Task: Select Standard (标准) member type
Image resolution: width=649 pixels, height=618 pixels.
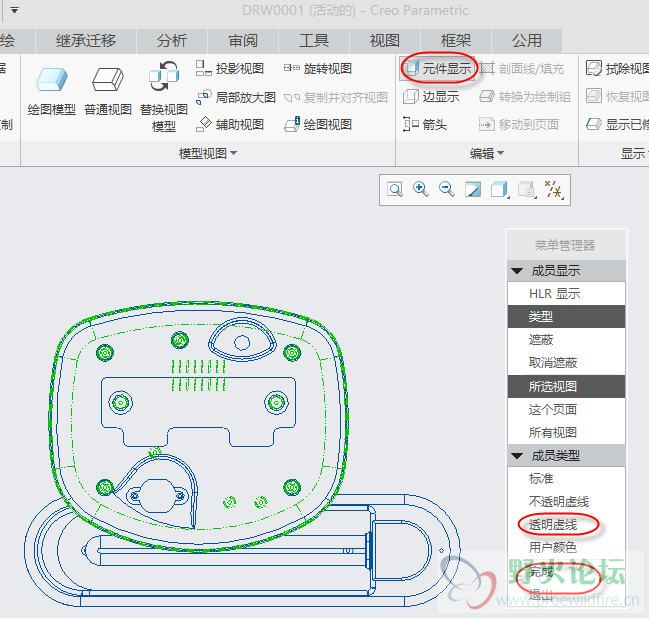Action: click(566, 479)
